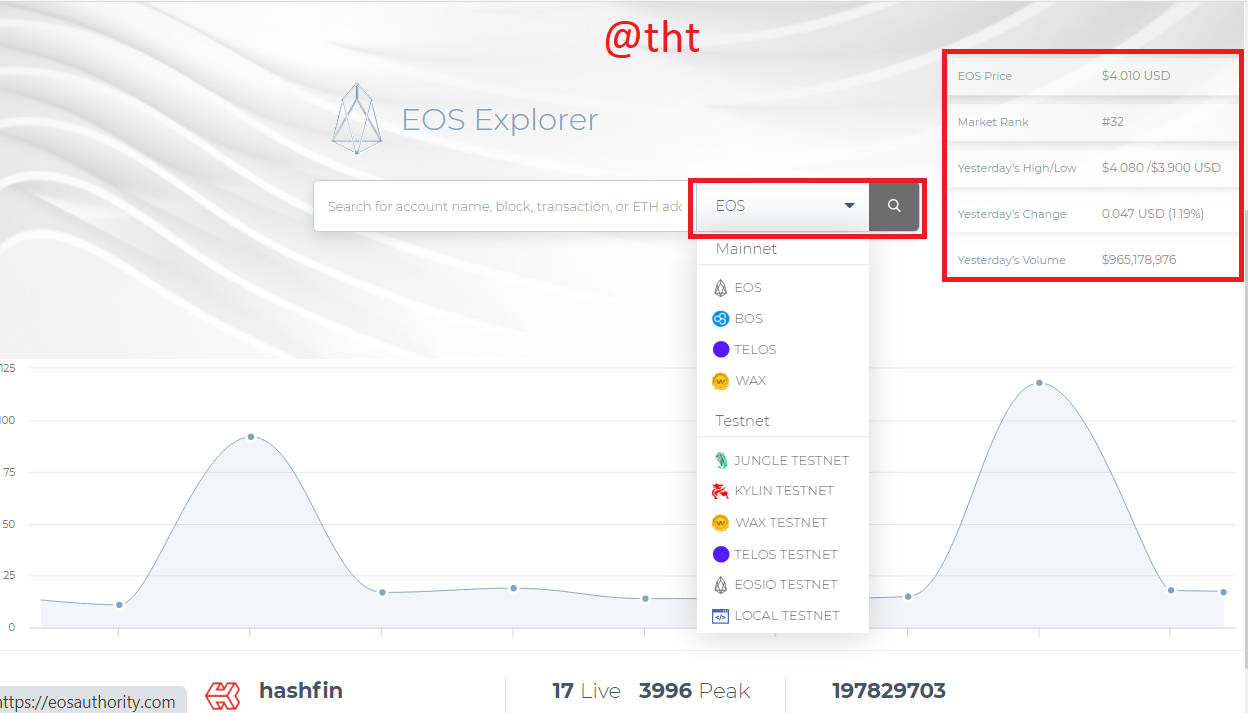Click the hashfin red producer logo
Viewport: 1248px width, 713px height.
click(223, 694)
